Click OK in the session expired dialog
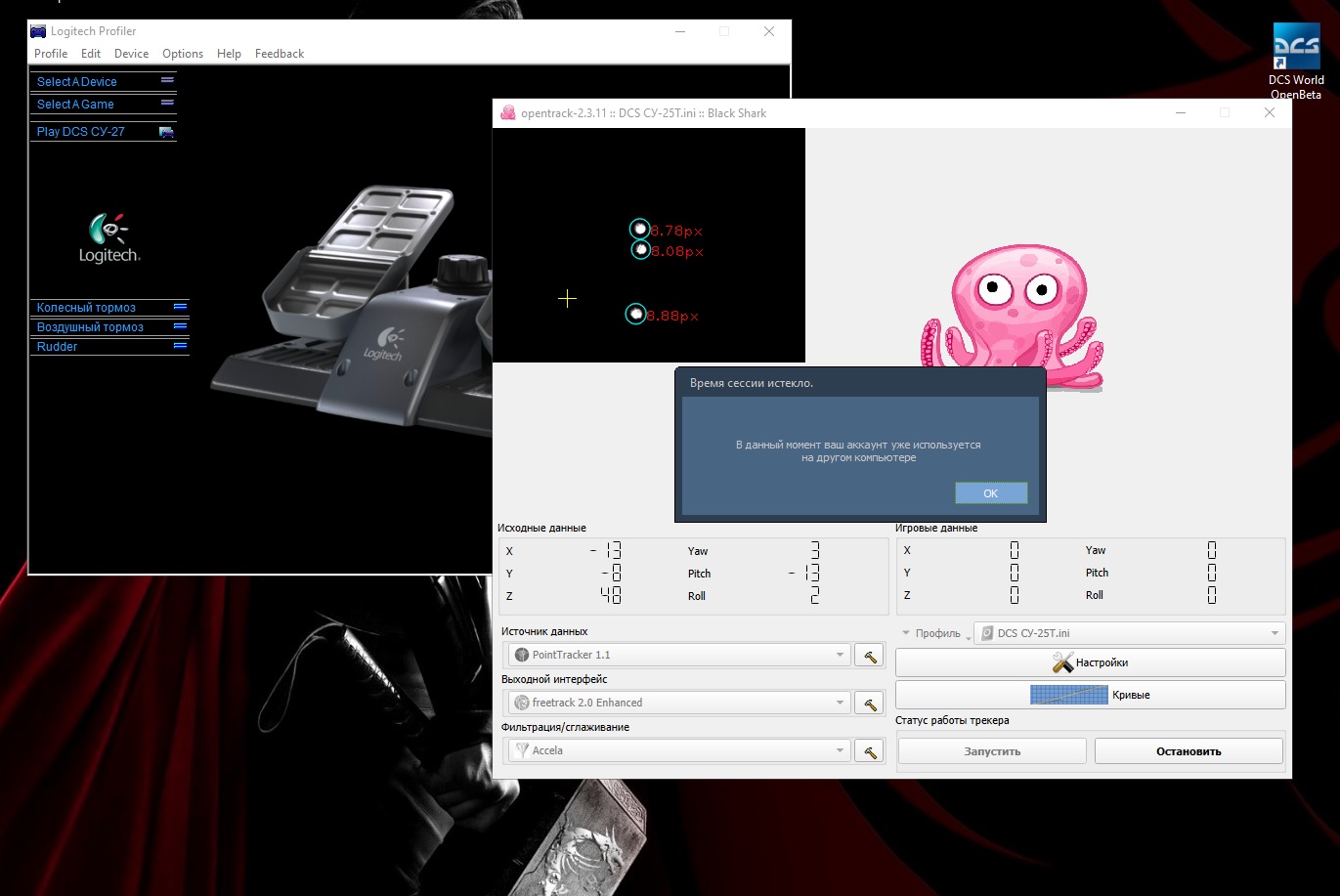This screenshot has height=896, width=1340. click(x=991, y=493)
